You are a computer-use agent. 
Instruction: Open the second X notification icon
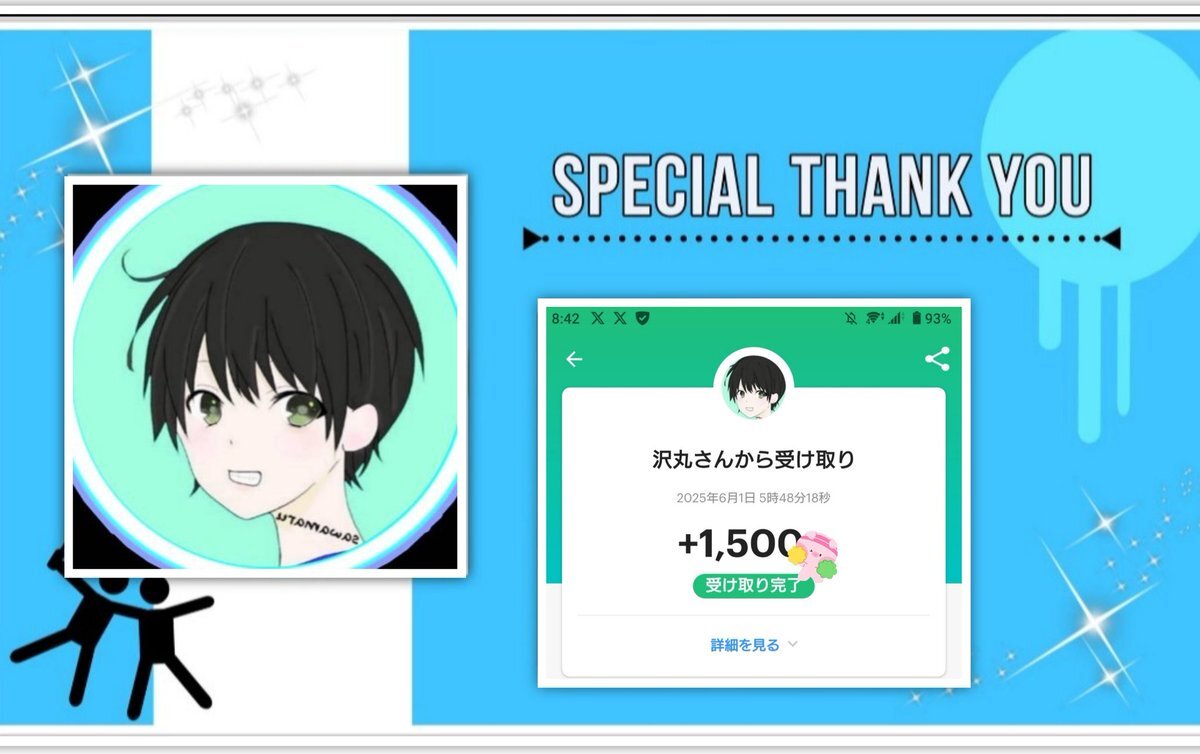pos(620,318)
